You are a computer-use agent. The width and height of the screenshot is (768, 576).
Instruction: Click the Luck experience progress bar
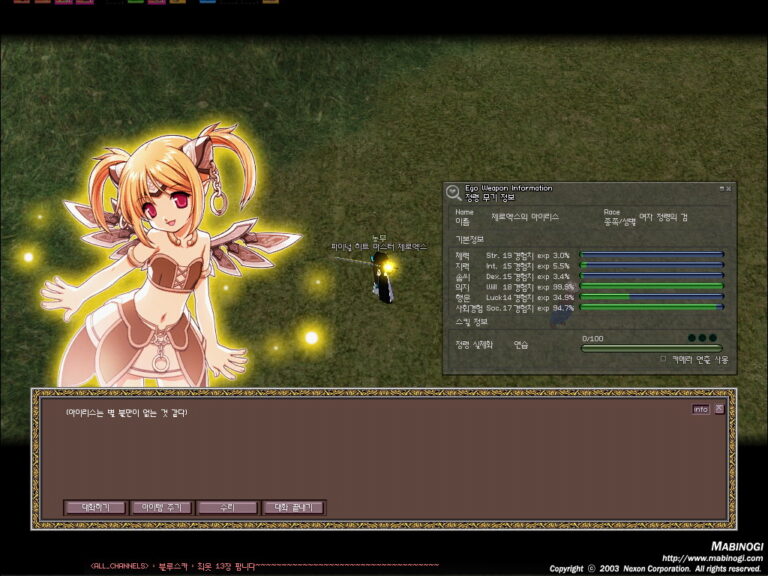651,296
